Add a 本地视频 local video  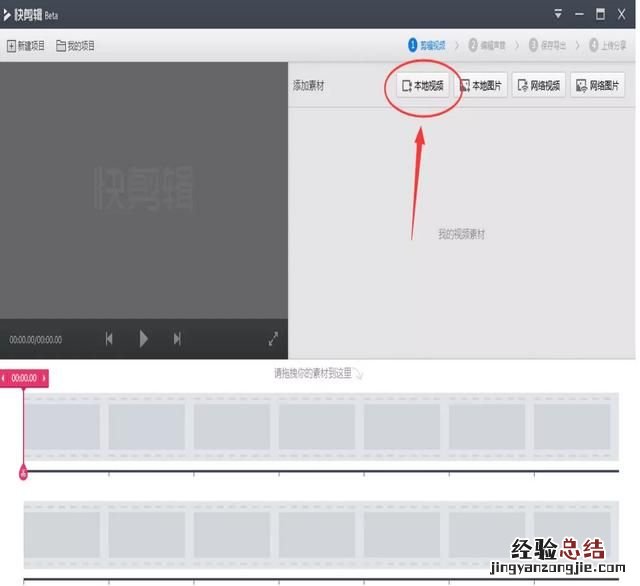coord(423,85)
